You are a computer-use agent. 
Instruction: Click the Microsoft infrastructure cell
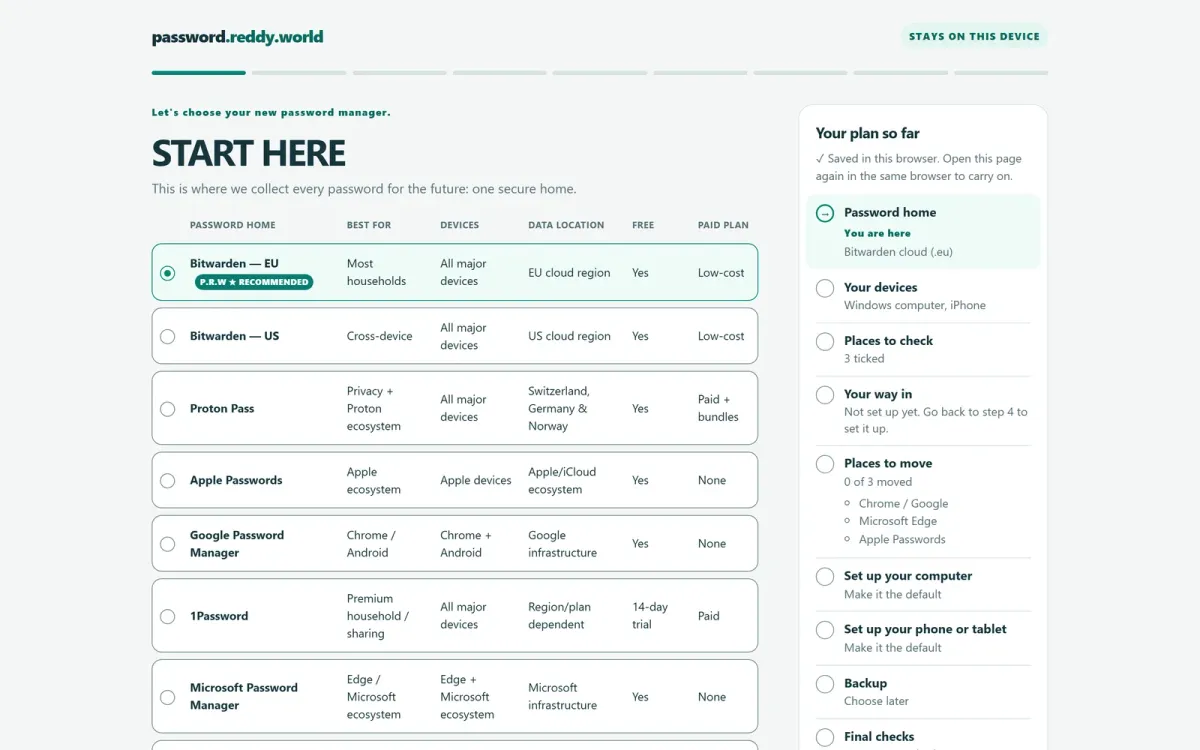[x=562, y=697]
